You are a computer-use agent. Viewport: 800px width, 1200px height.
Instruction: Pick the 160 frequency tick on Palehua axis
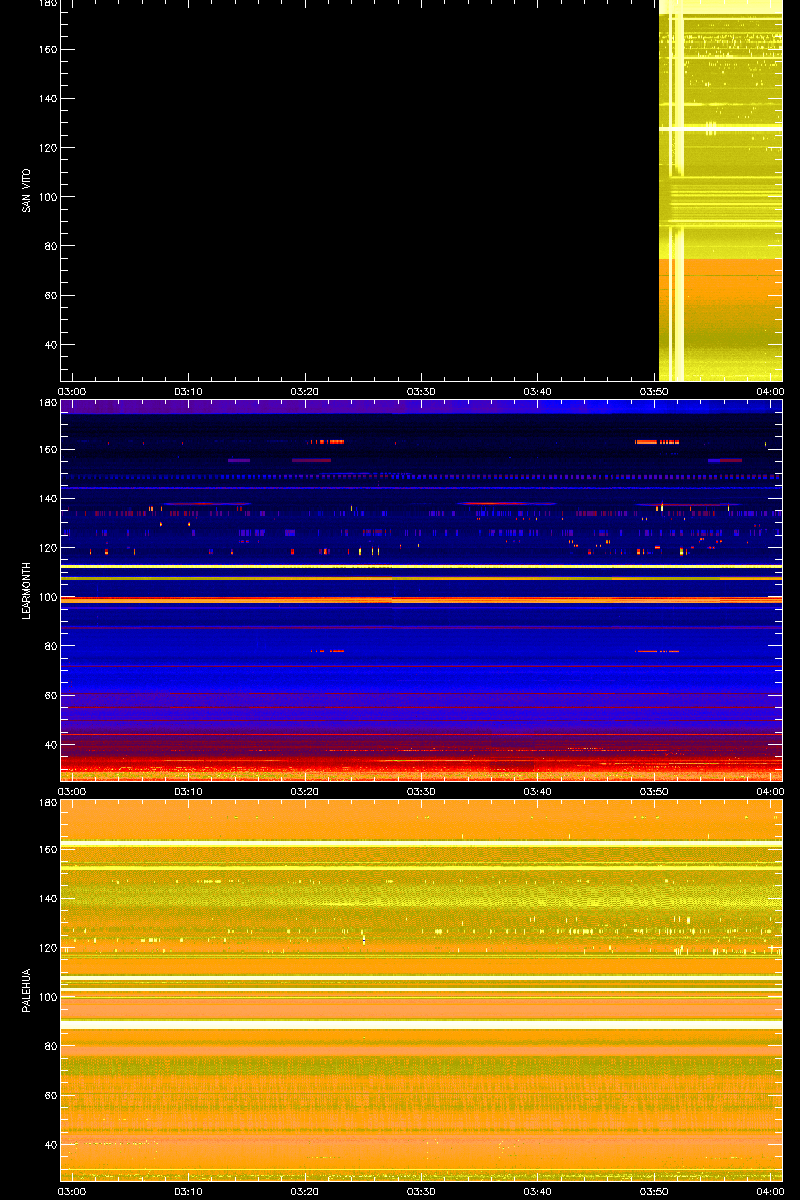coord(46,850)
